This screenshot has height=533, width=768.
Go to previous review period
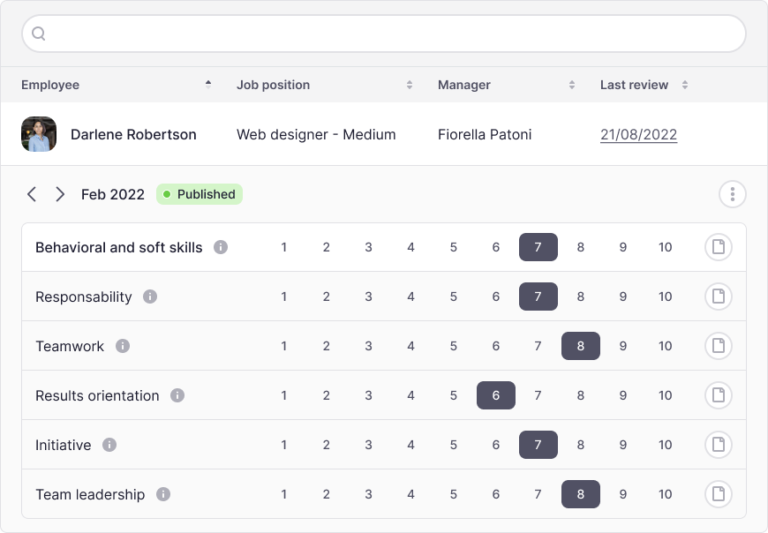click(x=32, y=194)
